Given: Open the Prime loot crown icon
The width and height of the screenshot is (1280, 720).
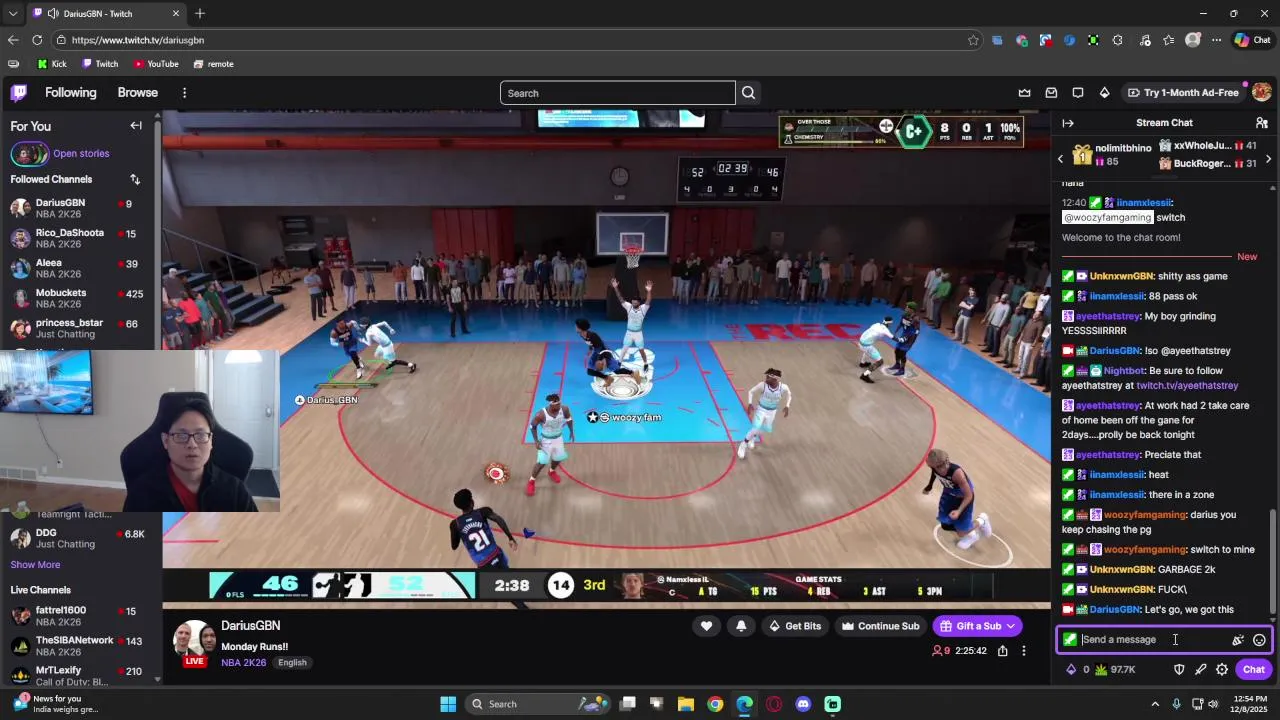Looking at the screenshot, I should coord(1024,93).
